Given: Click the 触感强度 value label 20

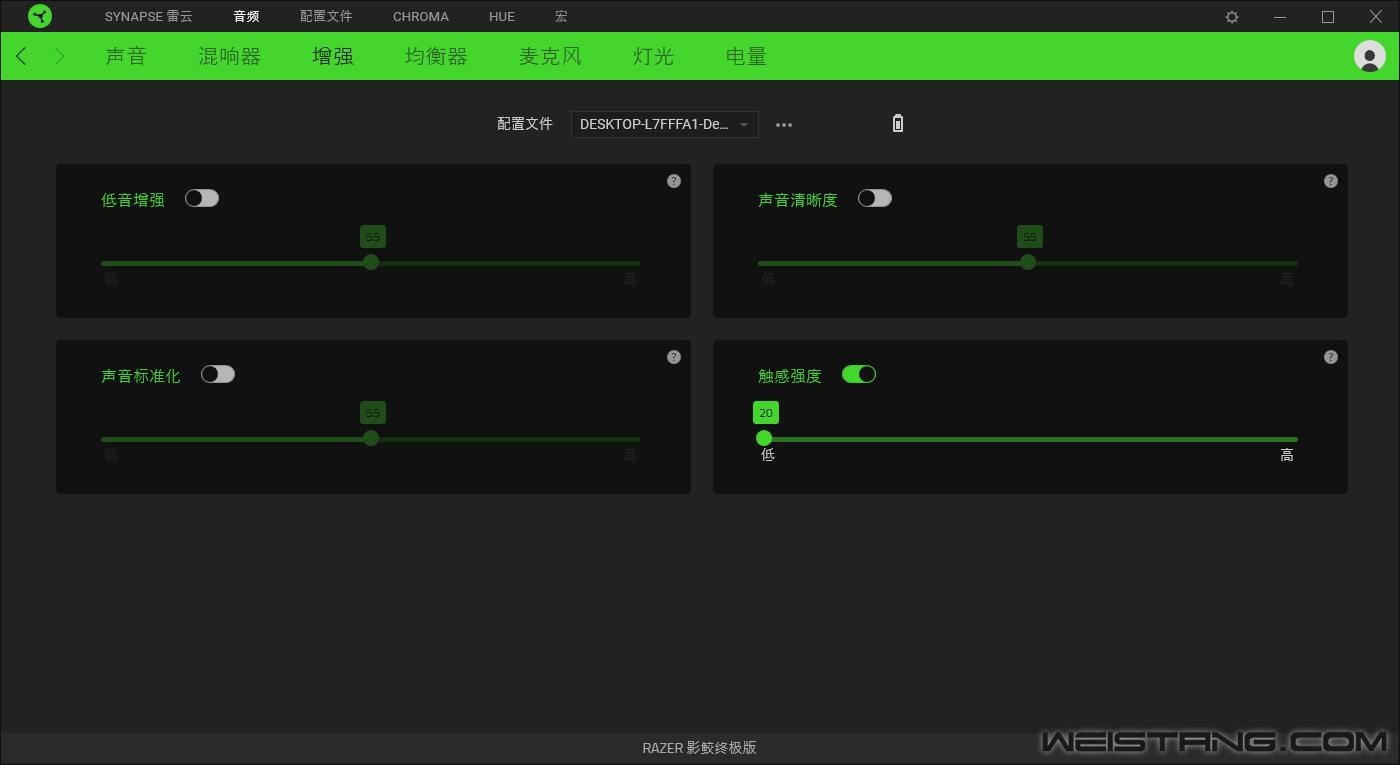Looking at the screenshot, I should [x=766, y=412].
